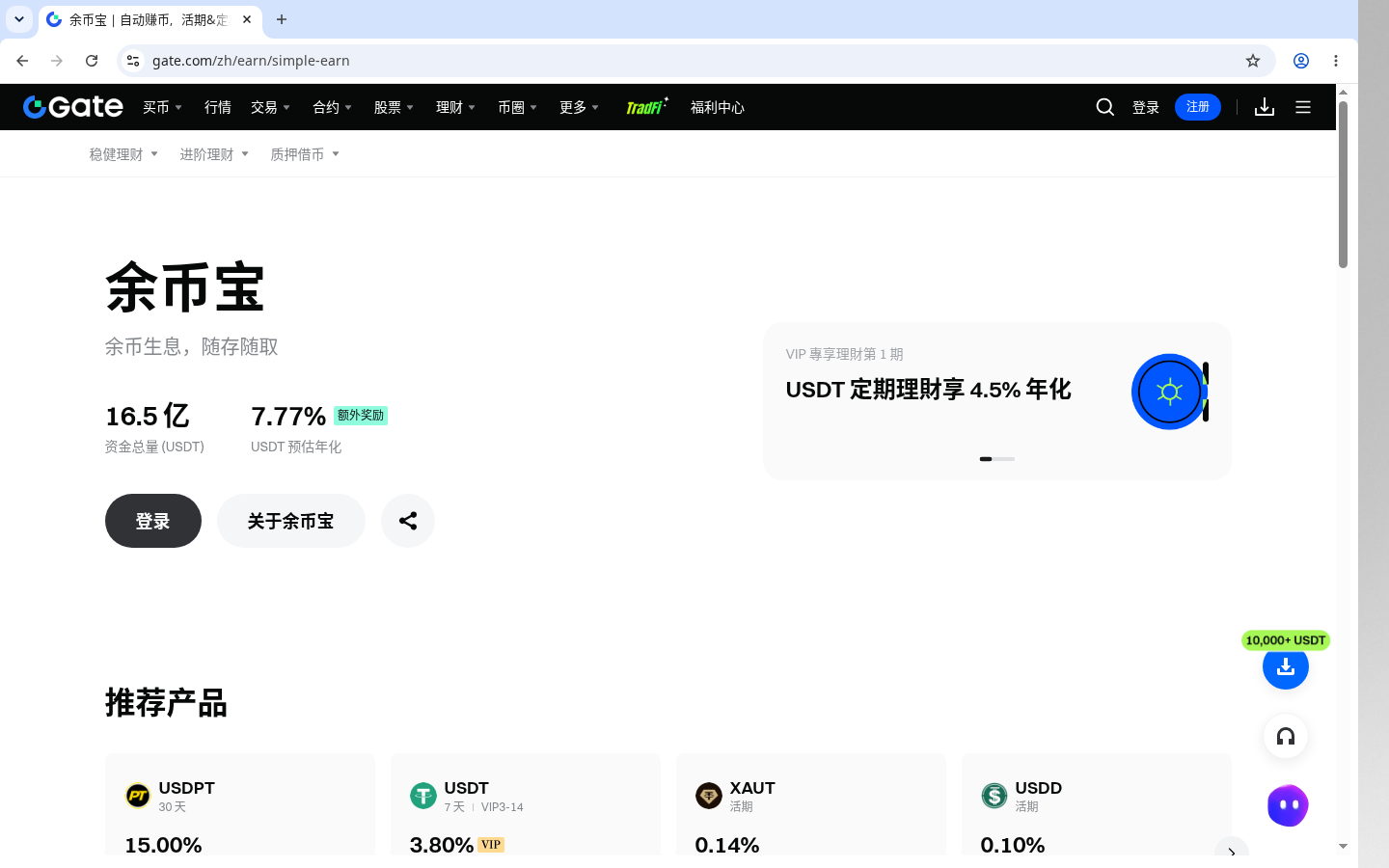Open the tab search dropdown arrow

point(19,19)
